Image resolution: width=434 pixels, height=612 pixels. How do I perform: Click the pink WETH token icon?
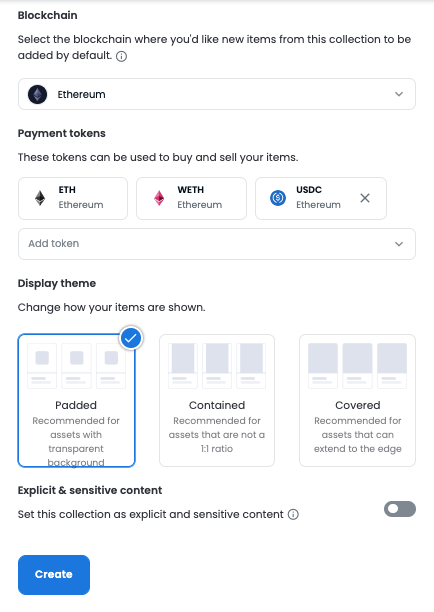point(159,198)
